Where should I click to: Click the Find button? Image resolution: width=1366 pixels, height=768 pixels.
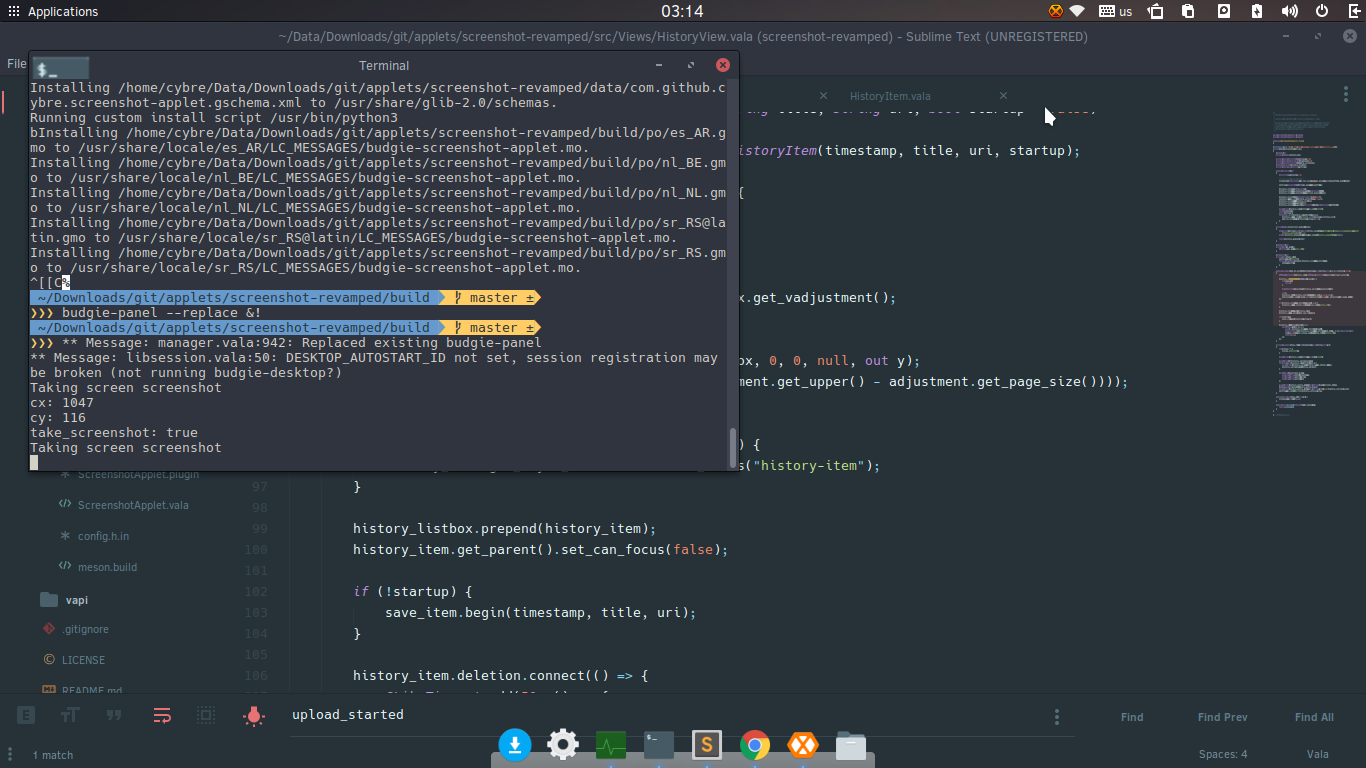pyautogui.click(x=1132, y=717)
